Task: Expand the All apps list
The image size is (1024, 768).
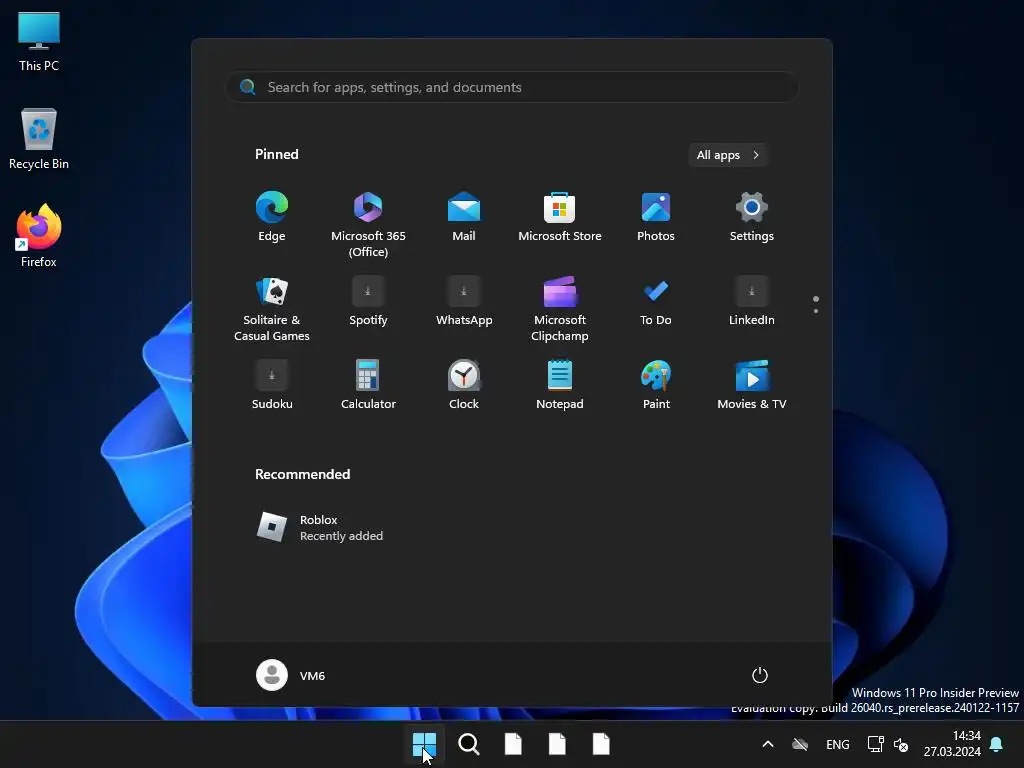Action: pos(728,155)
